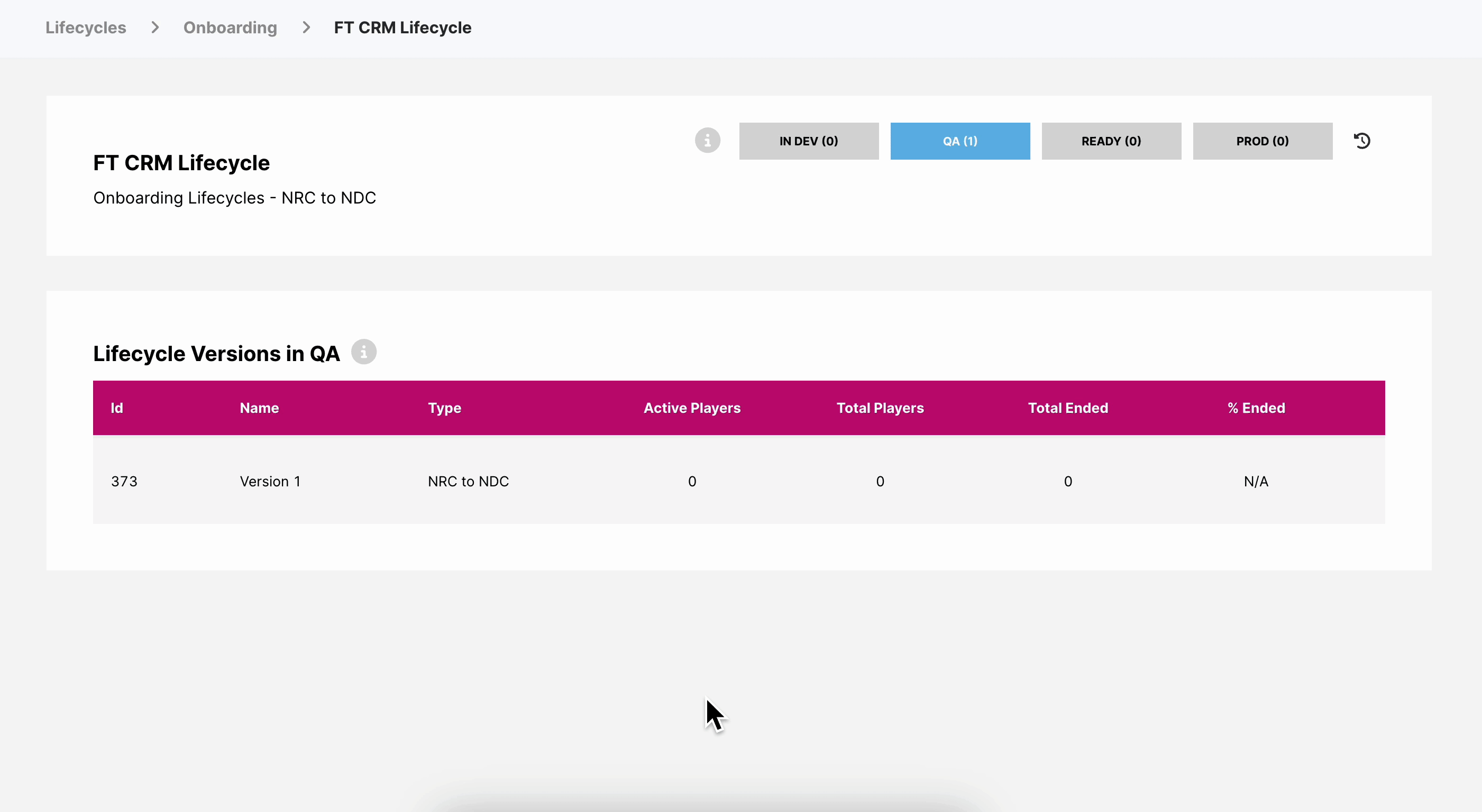Open the READY (0) tab
Screen dimensions: 1482x812
point(1111,141)
